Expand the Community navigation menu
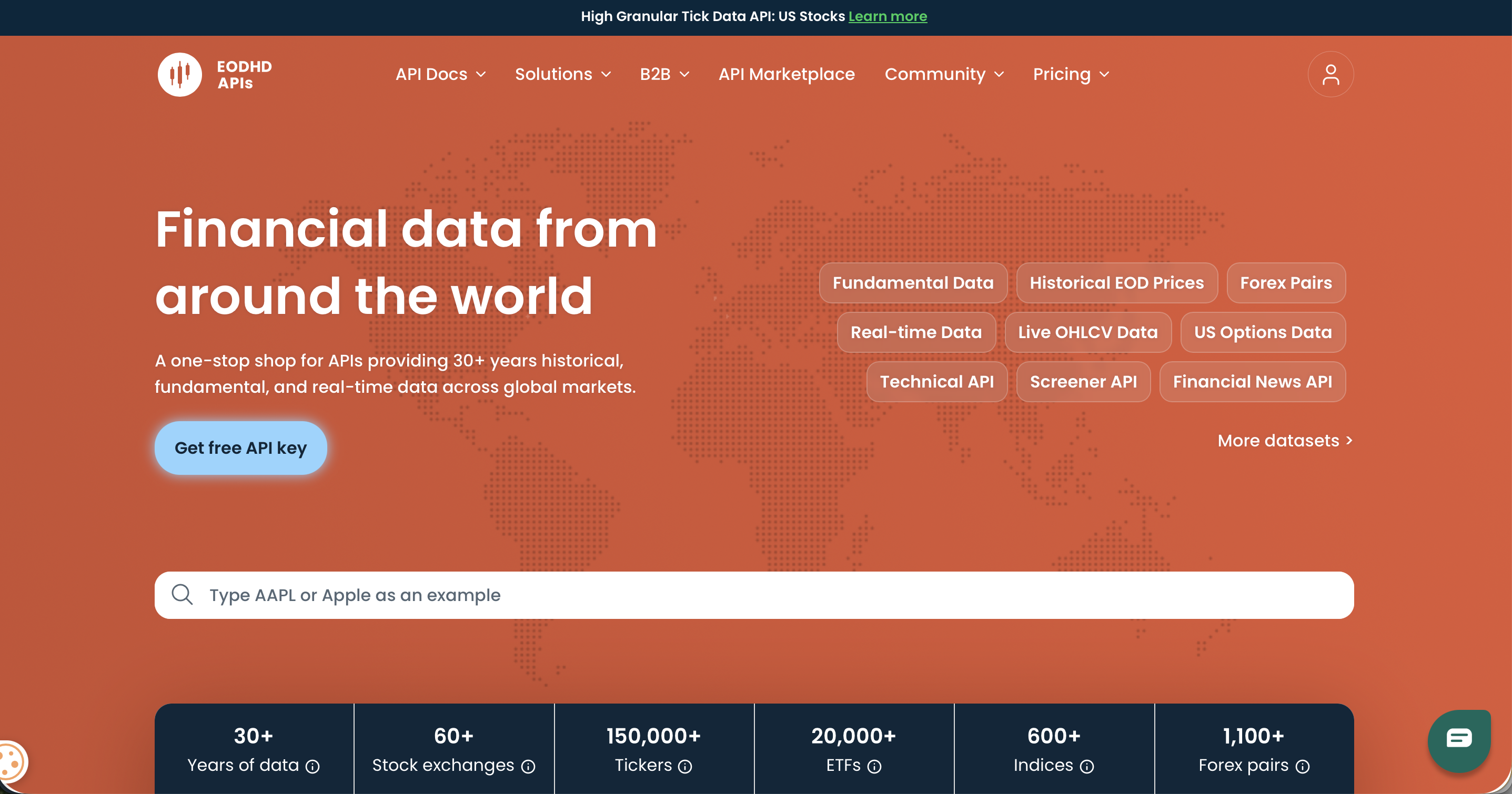 click(x=944, y=75)
